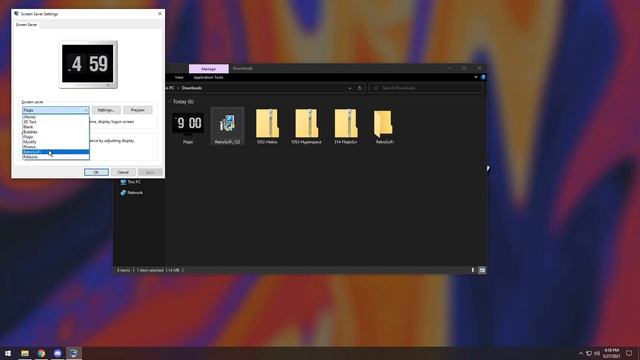Screen dimensions: 640x360
Task: Open the Action Center notification icon
Action: (x=629, y=353)
